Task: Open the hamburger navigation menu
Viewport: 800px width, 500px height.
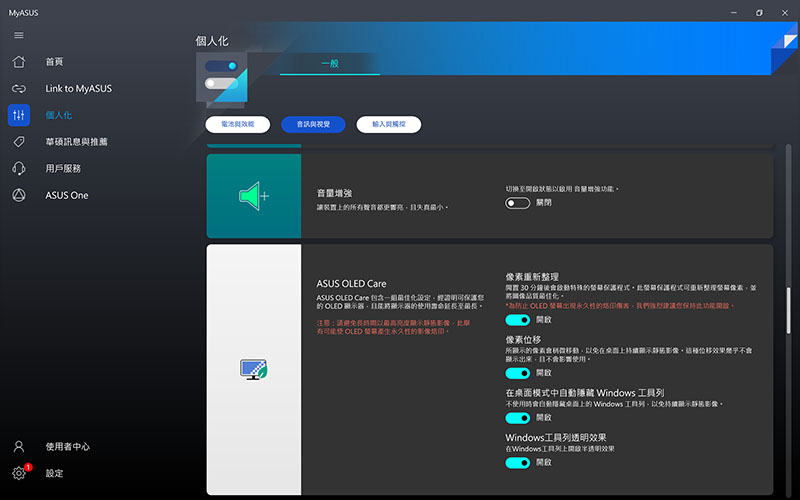Action: point(19,35)
